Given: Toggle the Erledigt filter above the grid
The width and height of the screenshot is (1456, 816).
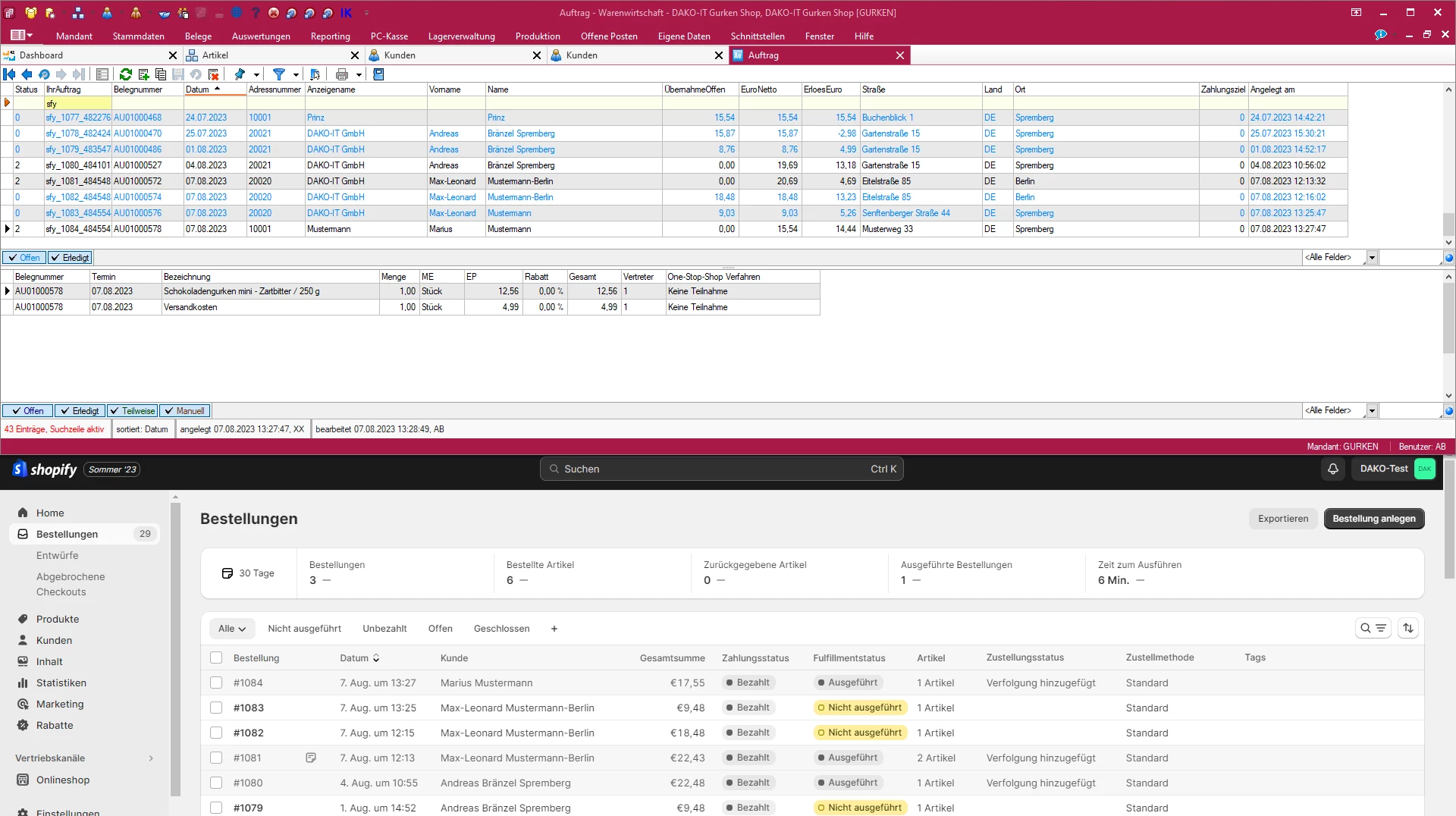Looking at the screenshot, I should 70,257.
